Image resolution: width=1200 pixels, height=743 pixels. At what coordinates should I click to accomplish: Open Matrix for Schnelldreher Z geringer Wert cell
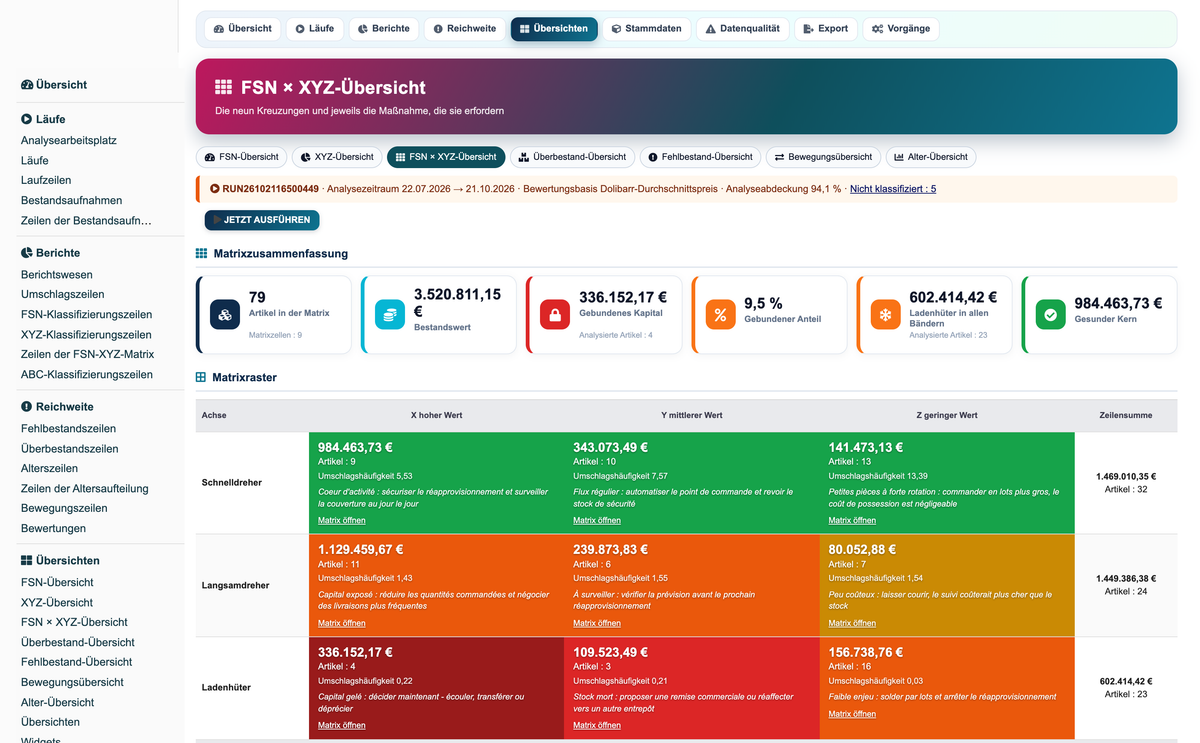click(x=853, y=520)
